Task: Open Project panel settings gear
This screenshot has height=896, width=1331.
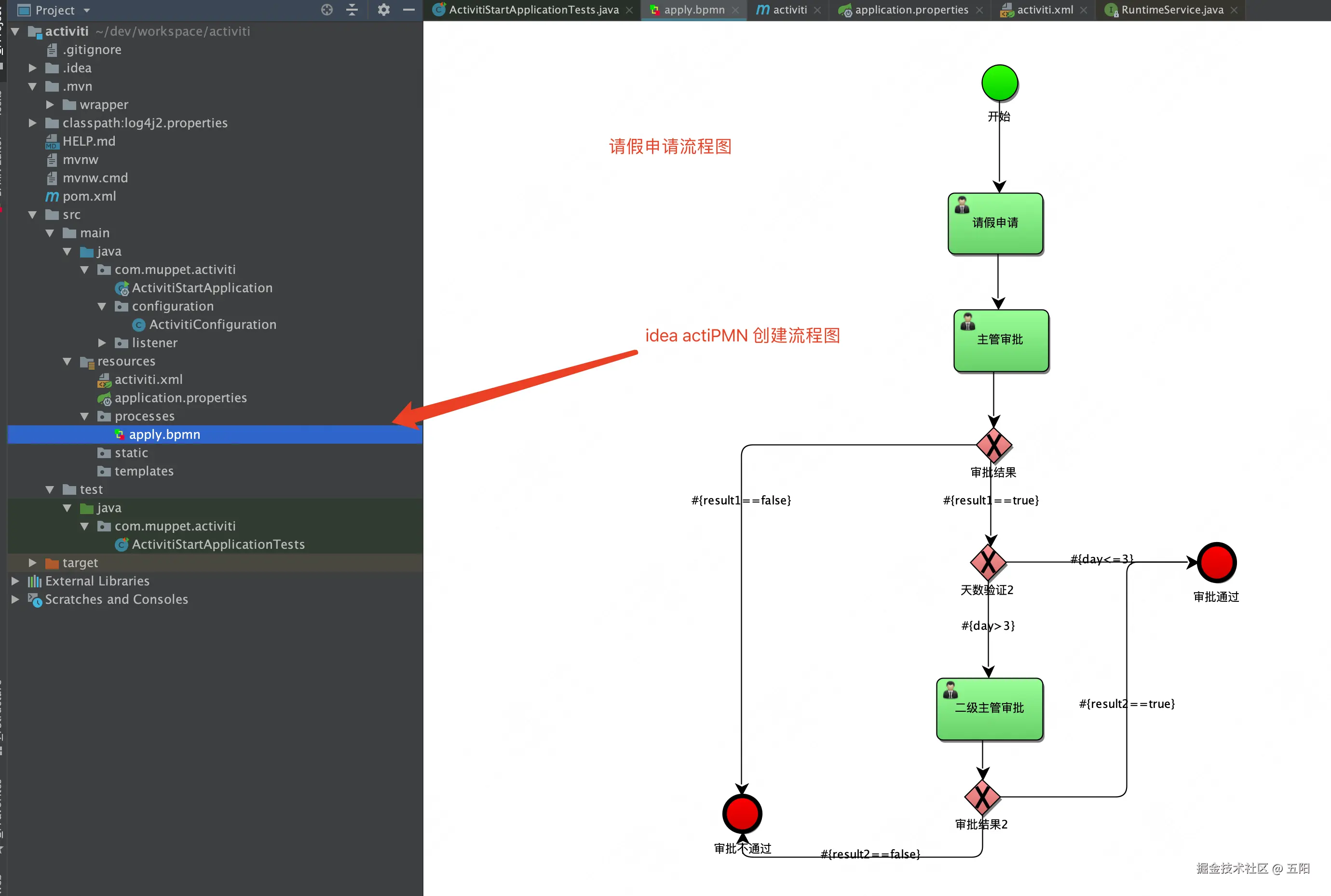Action: tap(383, 10)
